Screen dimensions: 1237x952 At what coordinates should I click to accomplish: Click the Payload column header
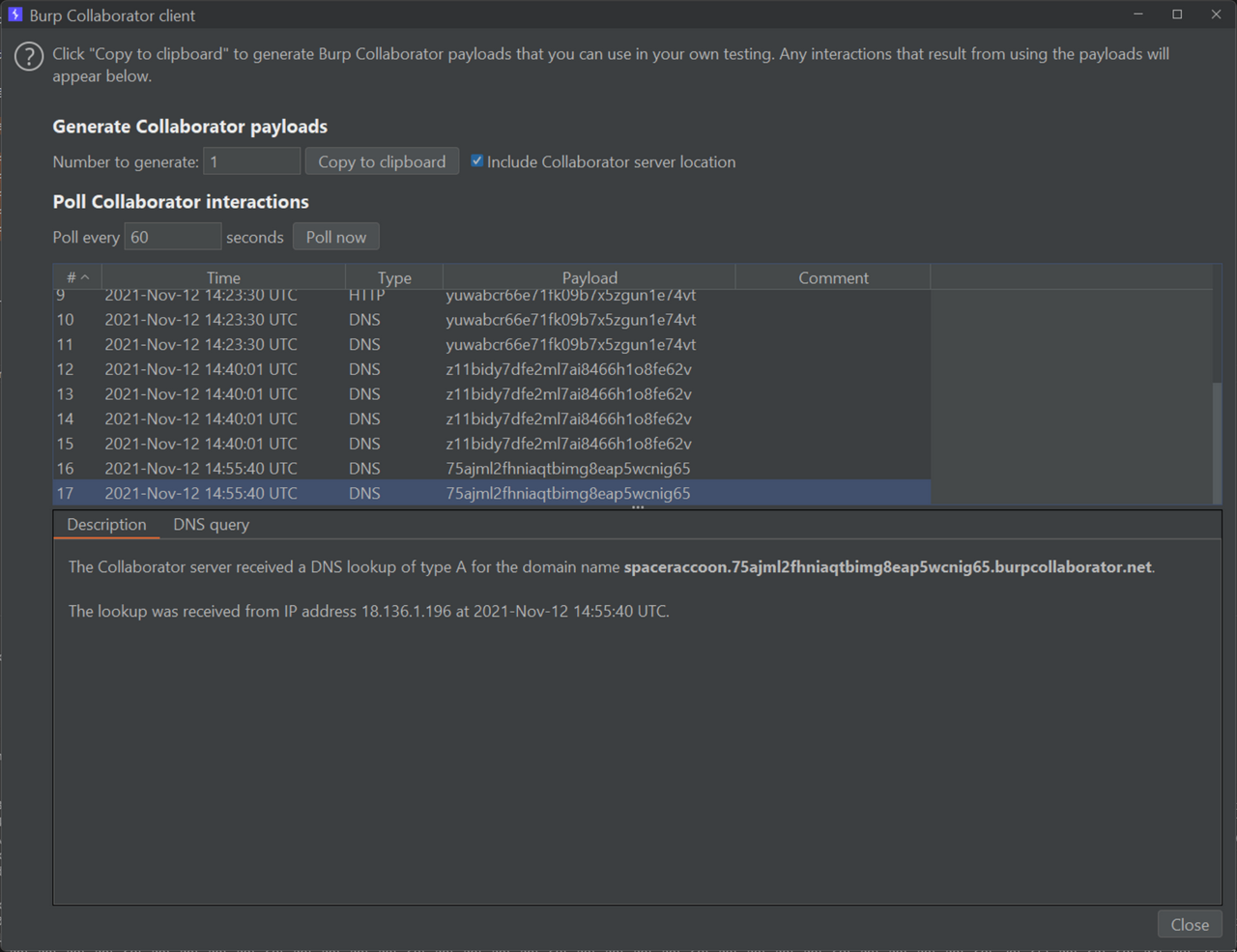[590, 276]
